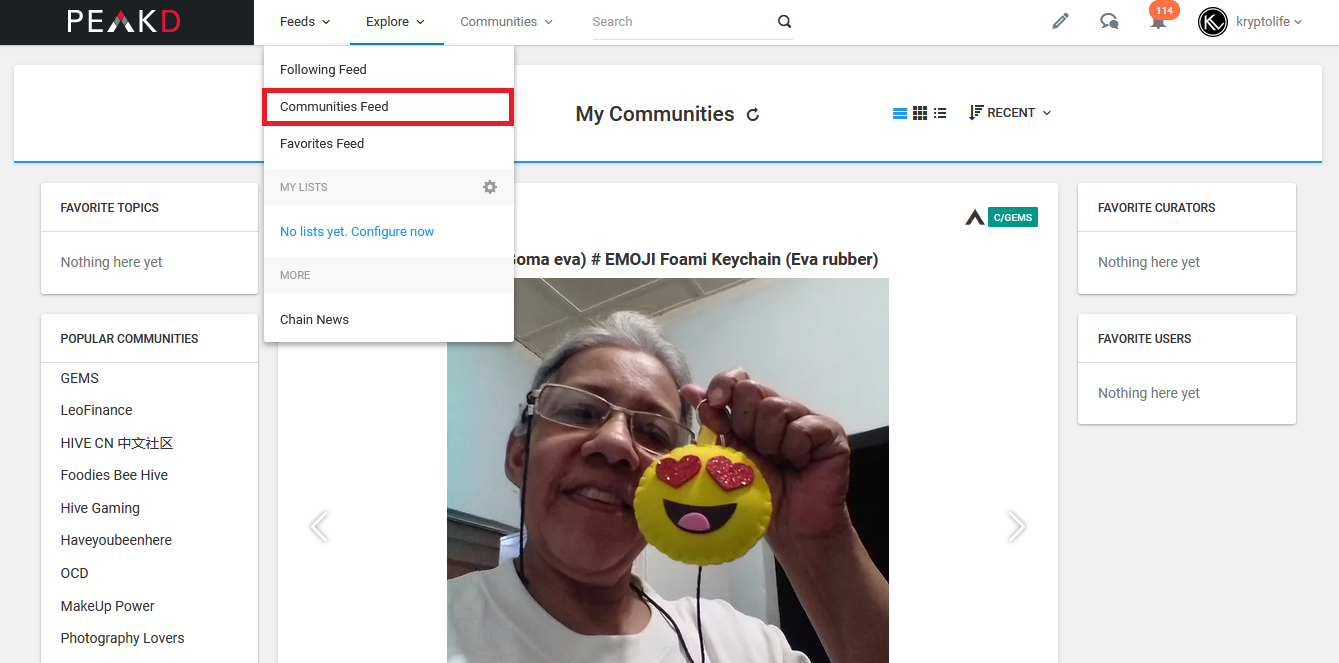Select the blue rows view layout toggle
Viewport: 1339px width, 663px height.
point(899,112)
